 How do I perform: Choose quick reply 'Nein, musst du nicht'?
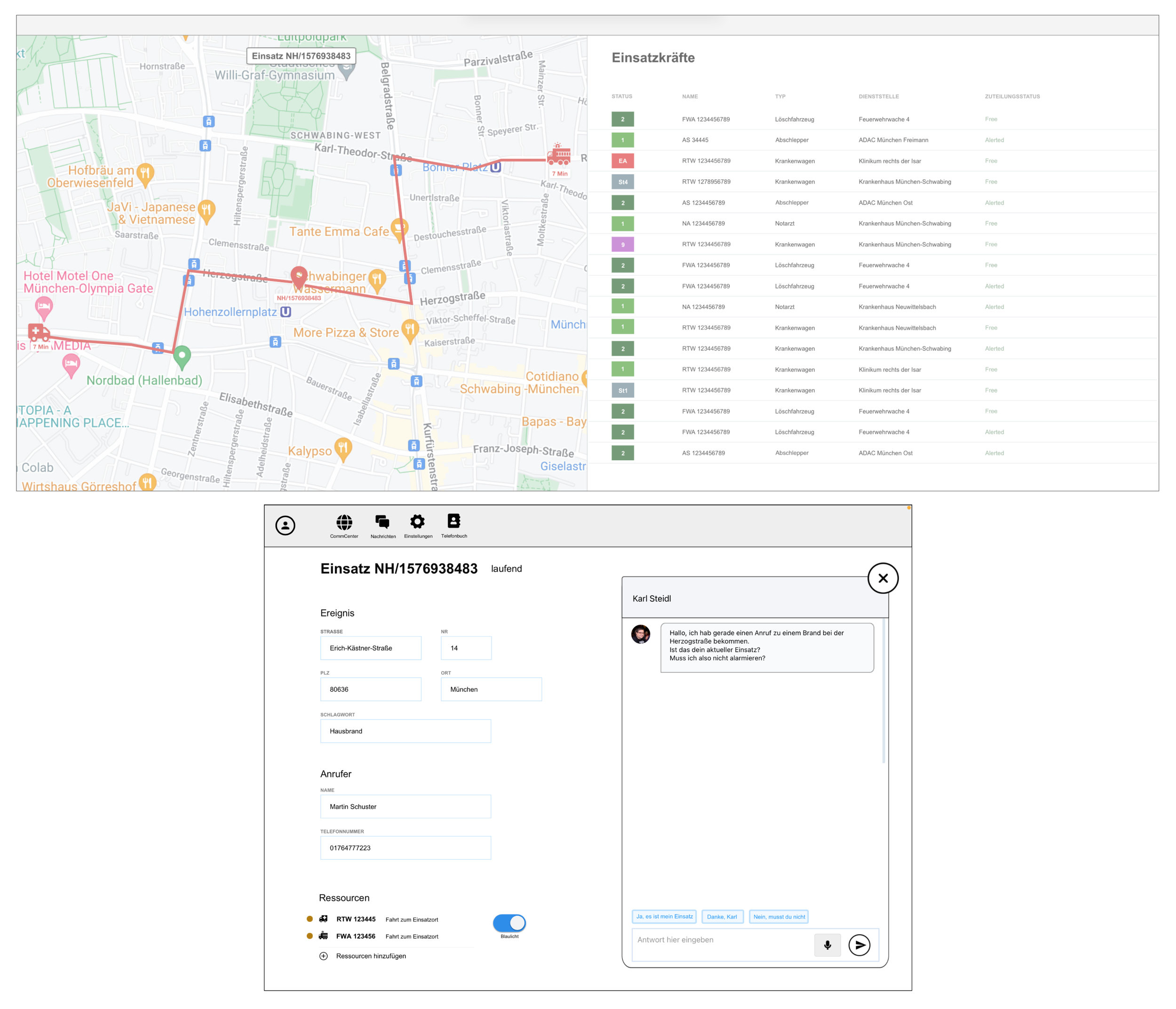[779, 916]
